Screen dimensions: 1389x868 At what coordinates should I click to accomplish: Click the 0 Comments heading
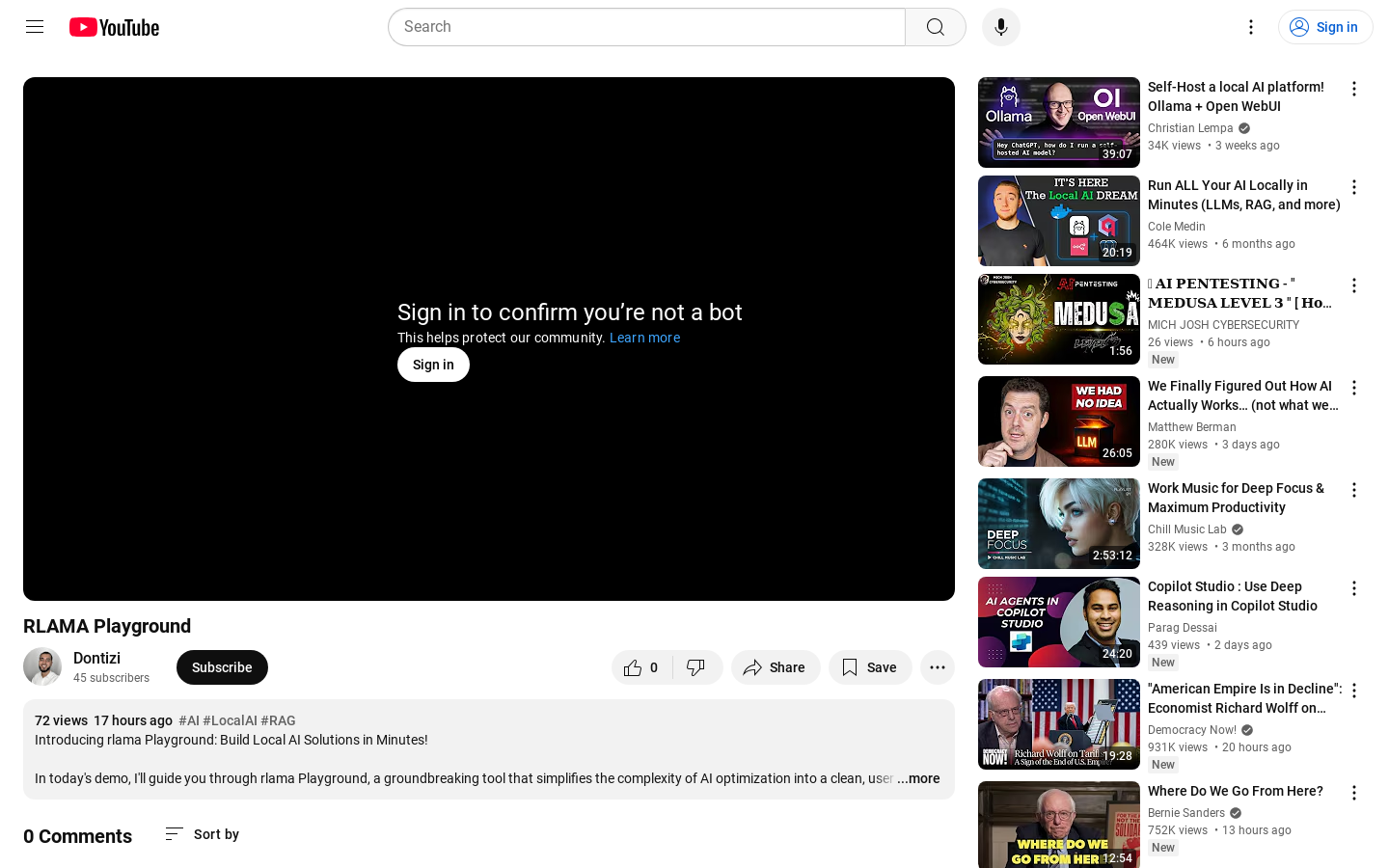pos(77,836)
